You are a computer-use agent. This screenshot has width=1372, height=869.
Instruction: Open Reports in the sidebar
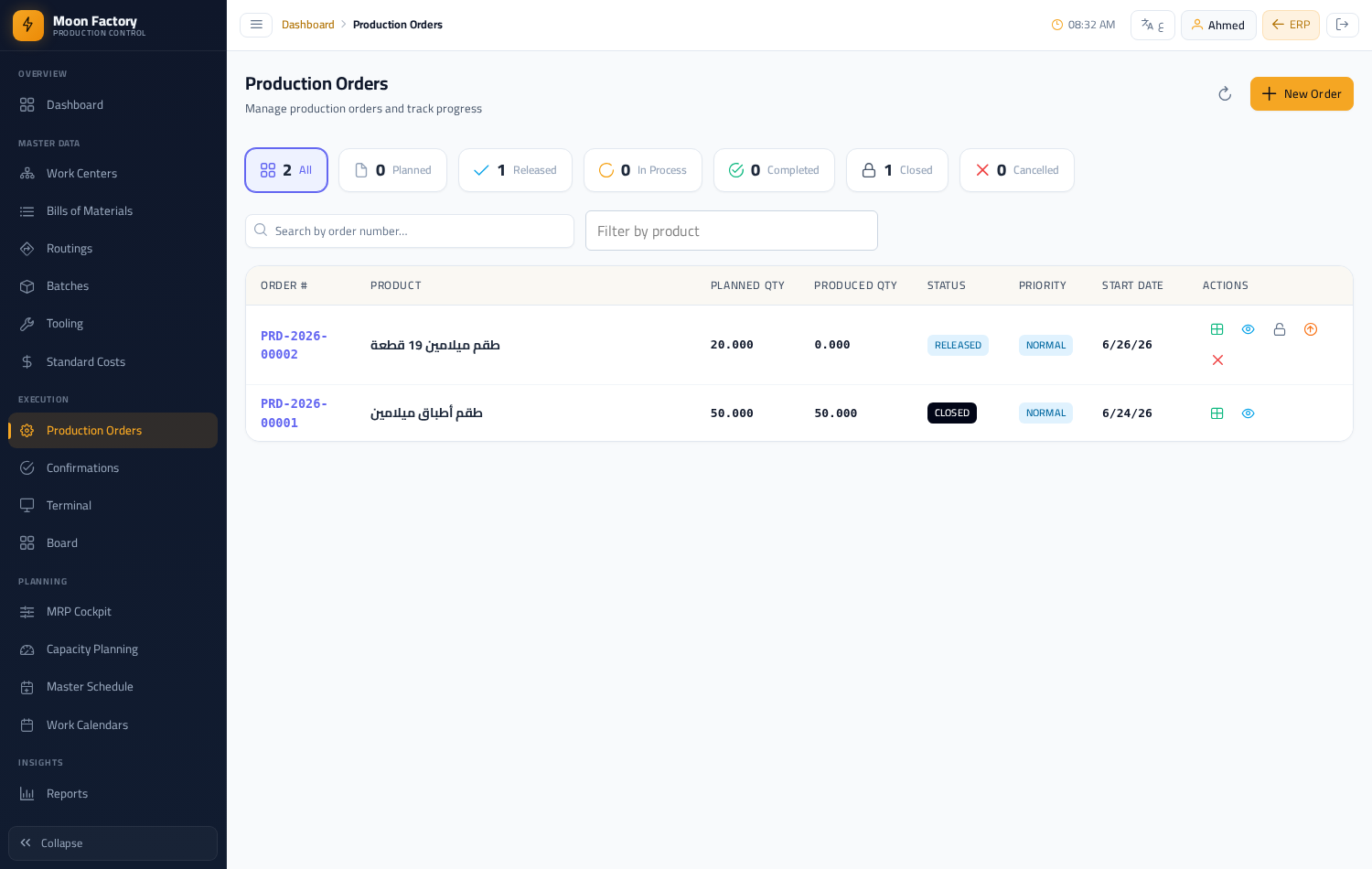coord(113,794)
